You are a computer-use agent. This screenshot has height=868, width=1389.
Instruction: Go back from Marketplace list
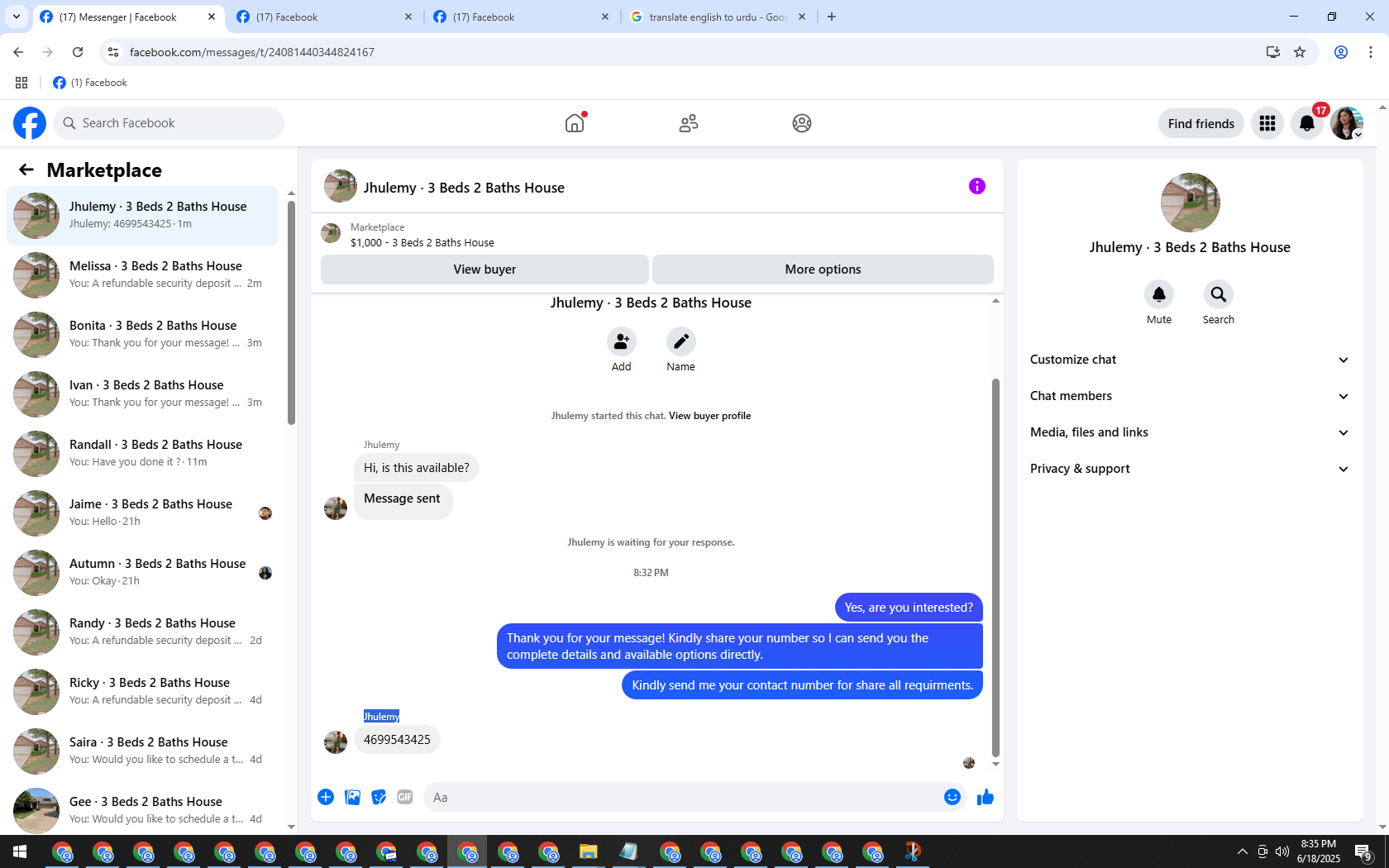(x=26, y=169)
